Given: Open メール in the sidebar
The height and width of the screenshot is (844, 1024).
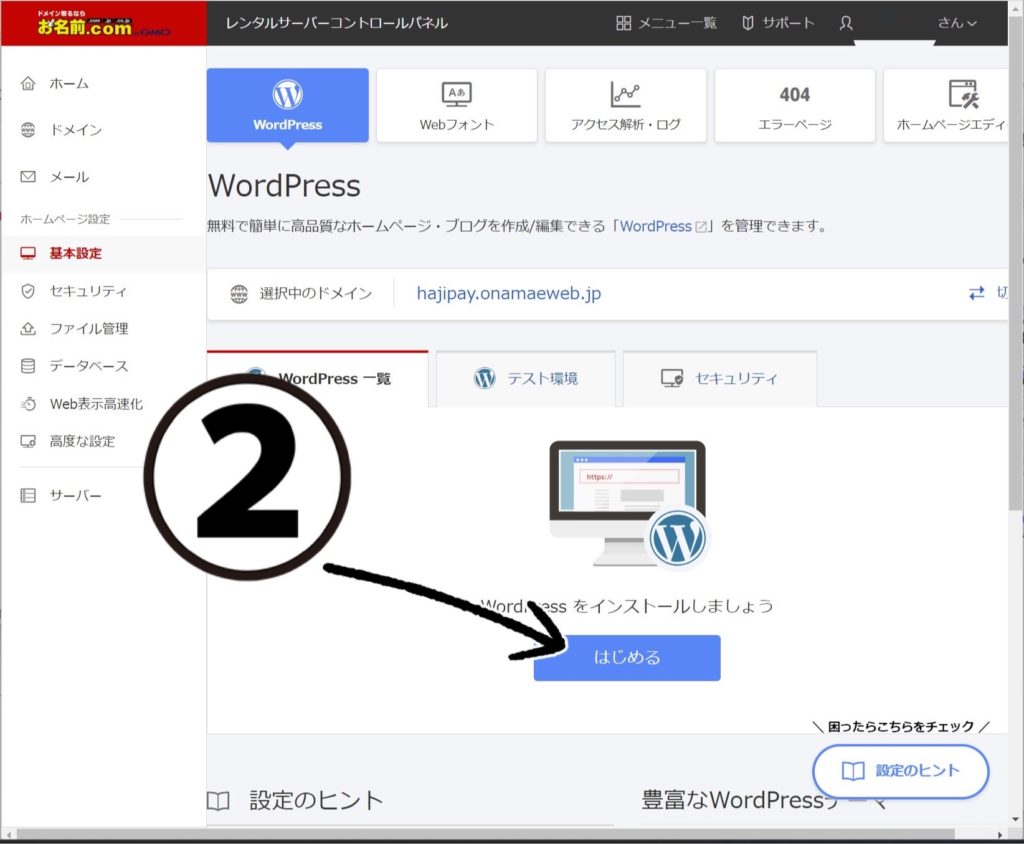Looking at the screenshot, I should (x=69, y=177).
